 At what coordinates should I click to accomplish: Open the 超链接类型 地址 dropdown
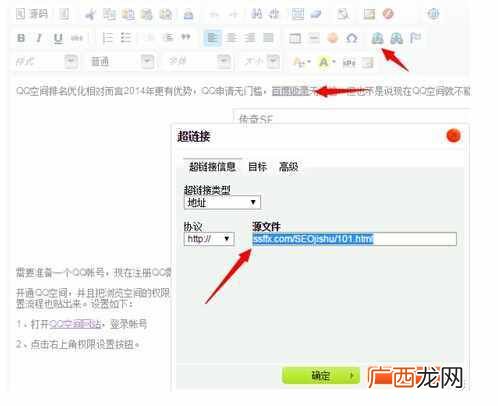(222, 202)
